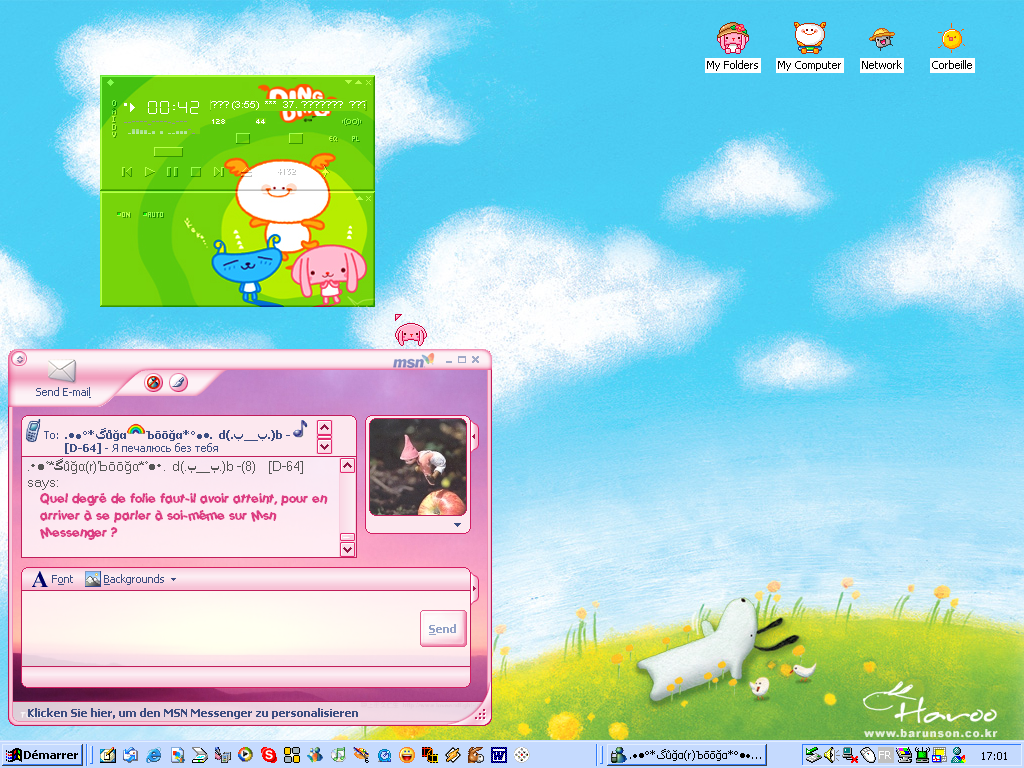Click the scrolling song title in Winamp
The image size is (1024, 768).
pyautogui.click(x=288, y=104)
